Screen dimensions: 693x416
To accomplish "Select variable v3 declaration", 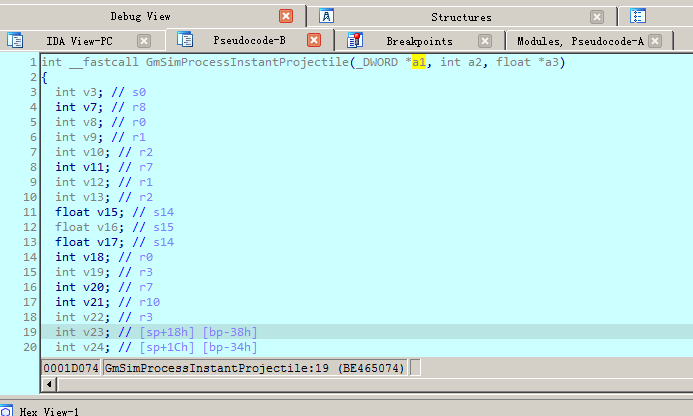I will [90, 92].
